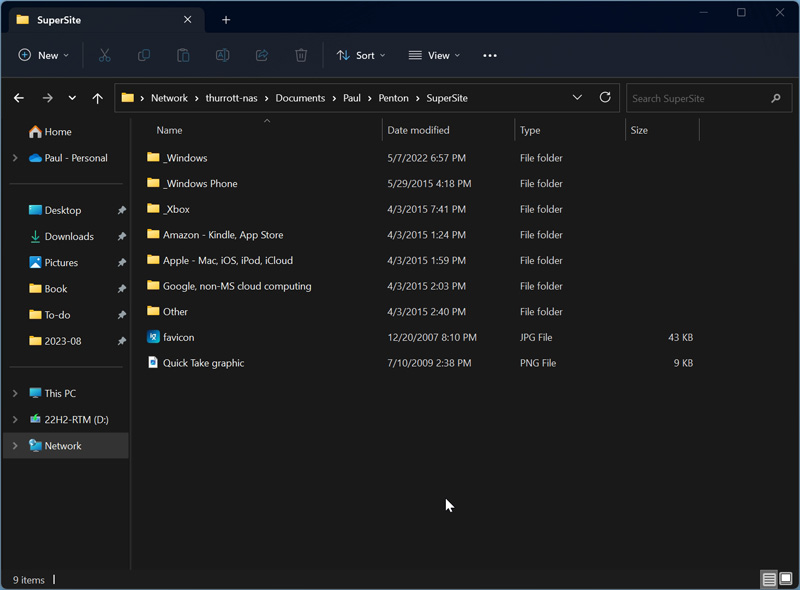
Task: Click the New button
Action: 44,56
